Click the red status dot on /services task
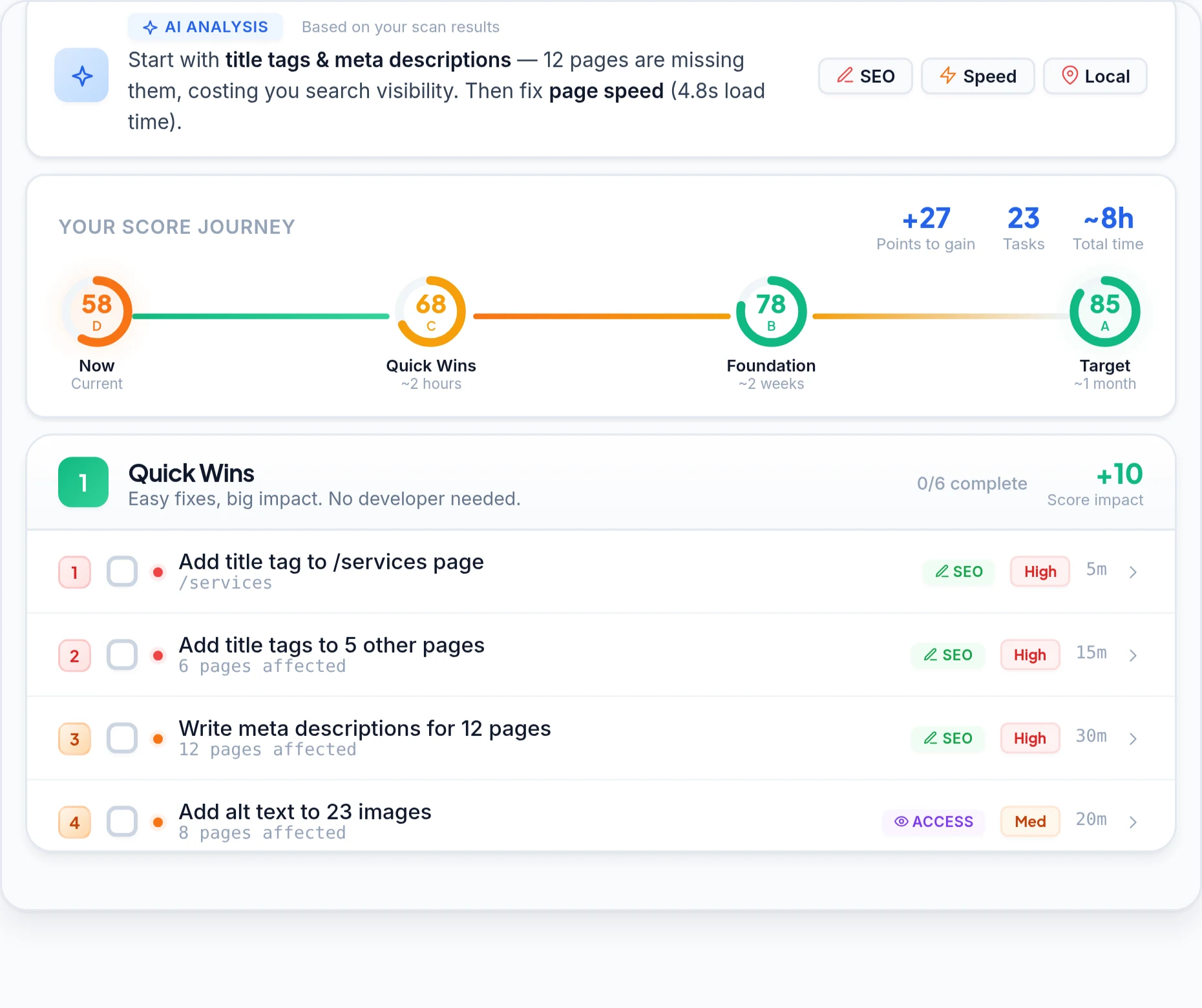1202x1008 pixels. pyautogui.click(x=158, y=572)
